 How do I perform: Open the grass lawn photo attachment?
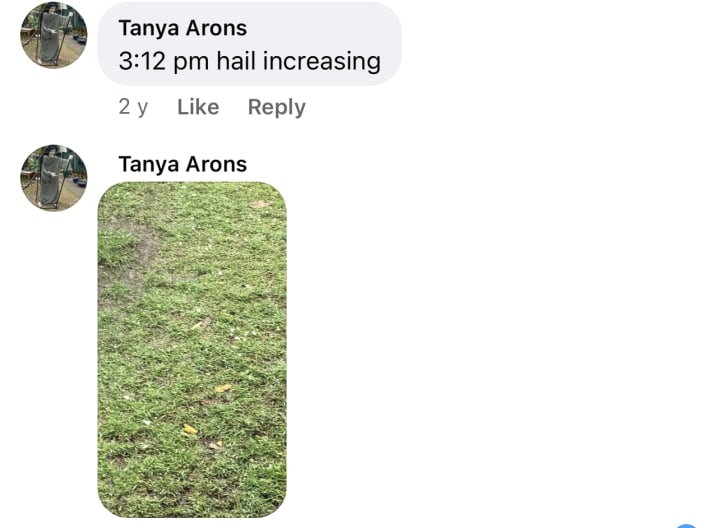[x=192, y=350]
